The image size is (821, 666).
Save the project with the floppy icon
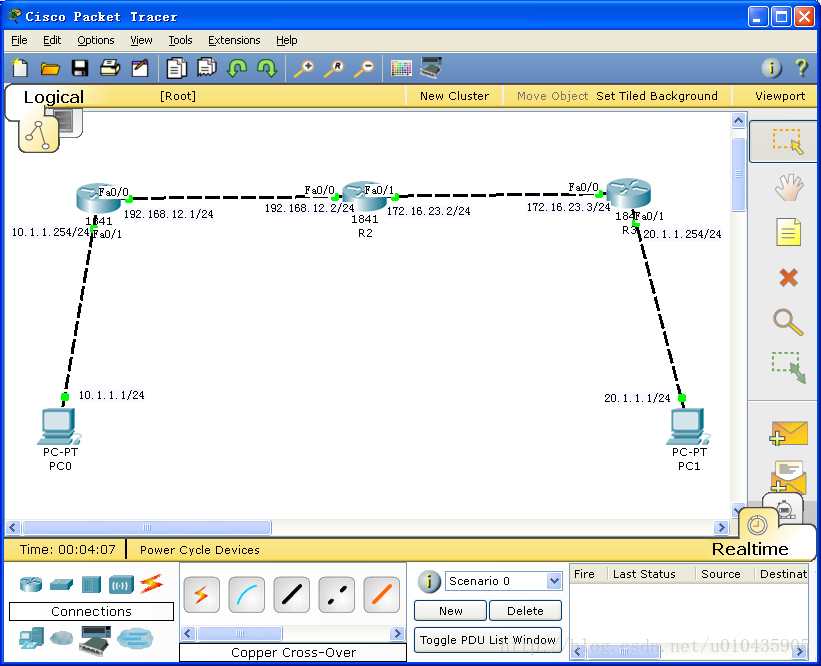(80, 68)
